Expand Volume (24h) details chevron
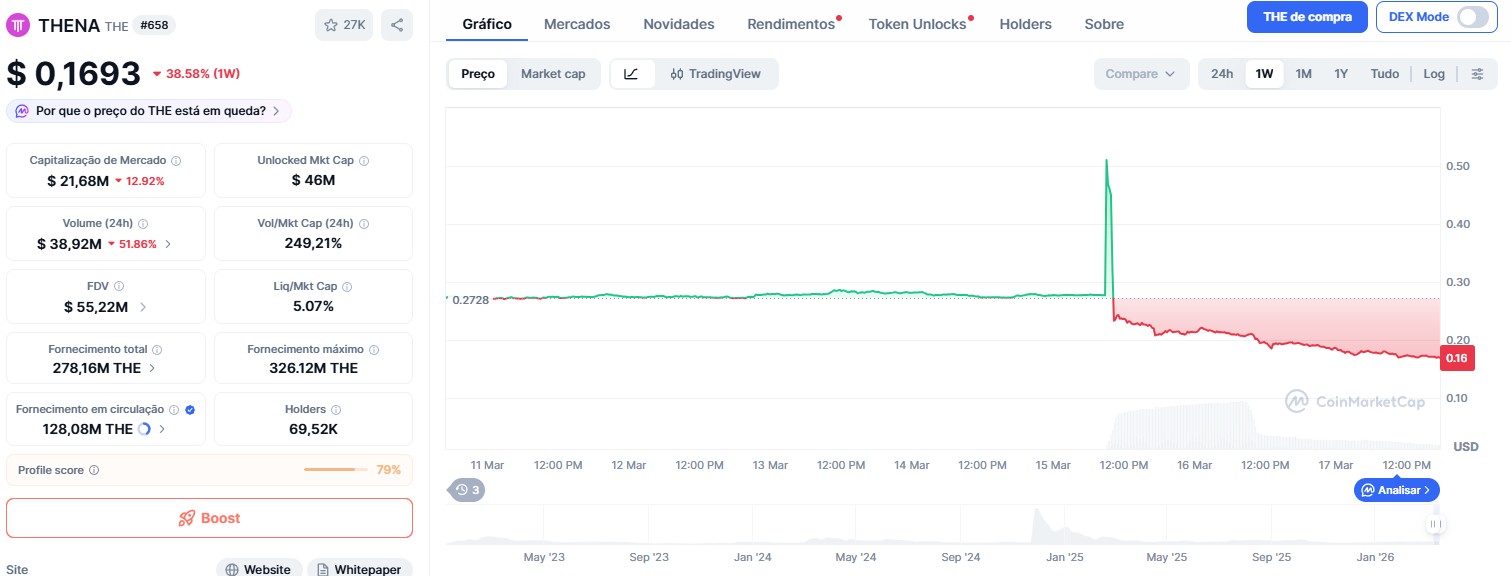 pos(168,244)
